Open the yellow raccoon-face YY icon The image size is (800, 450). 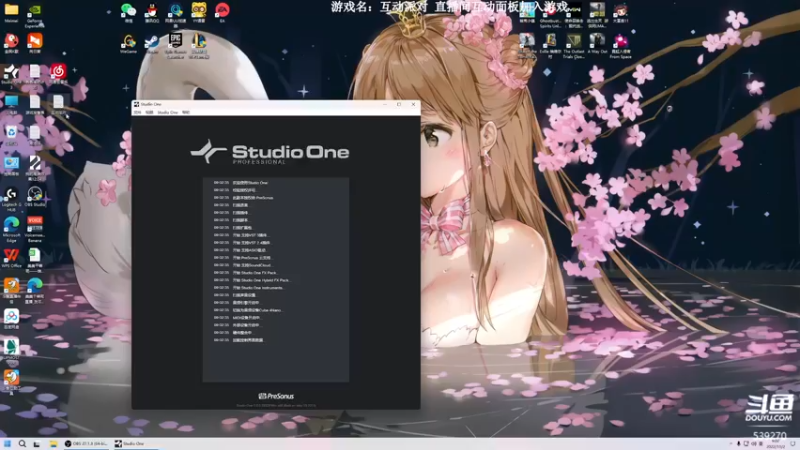pyautogui.click(x=199, y=13)
